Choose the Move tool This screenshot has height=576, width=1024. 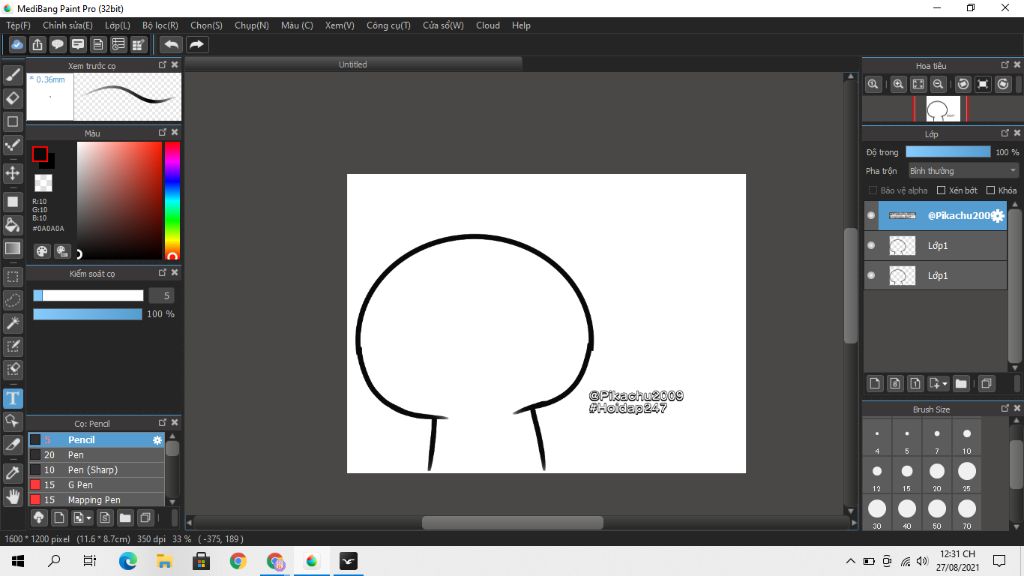13,173
